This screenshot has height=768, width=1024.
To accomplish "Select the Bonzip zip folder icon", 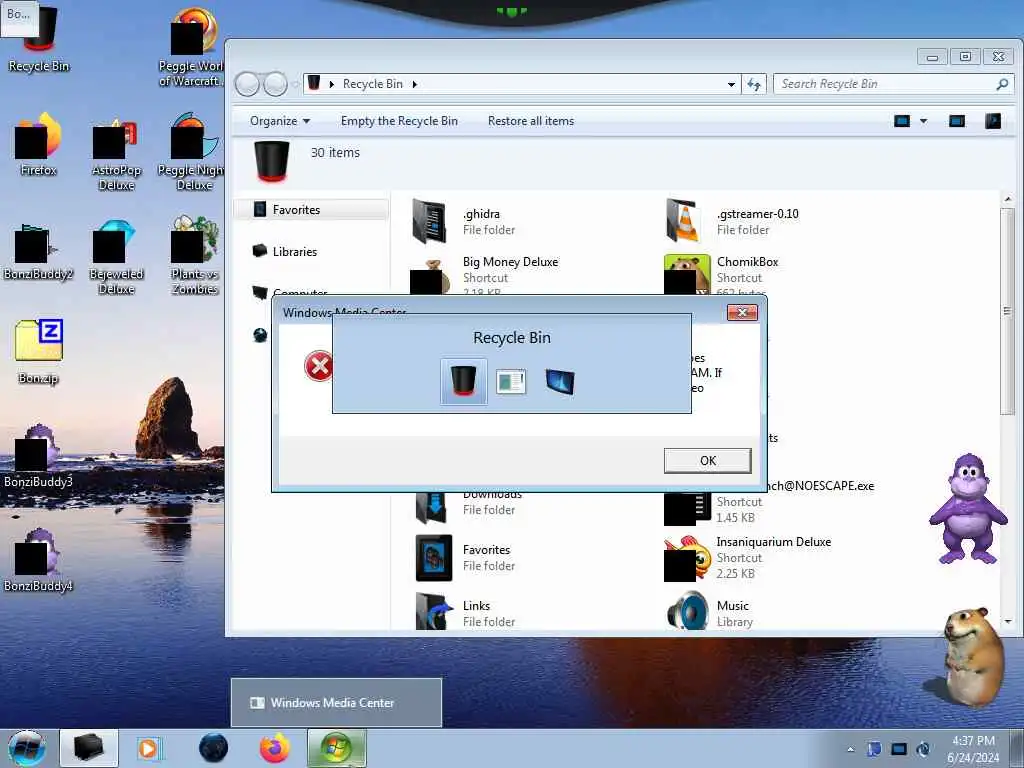I will click(x=39, y=351).
